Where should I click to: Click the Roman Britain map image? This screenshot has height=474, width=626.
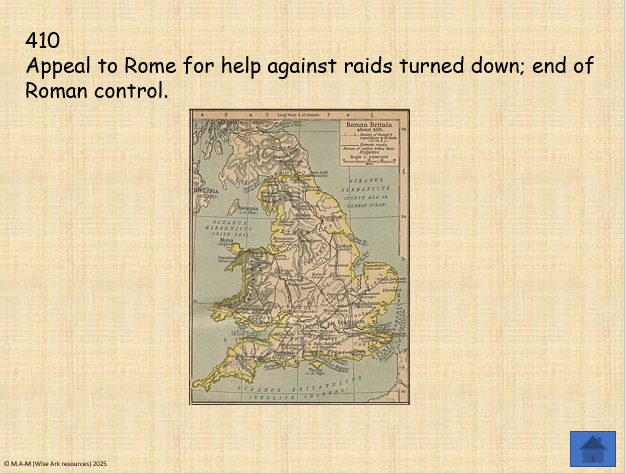299,256
